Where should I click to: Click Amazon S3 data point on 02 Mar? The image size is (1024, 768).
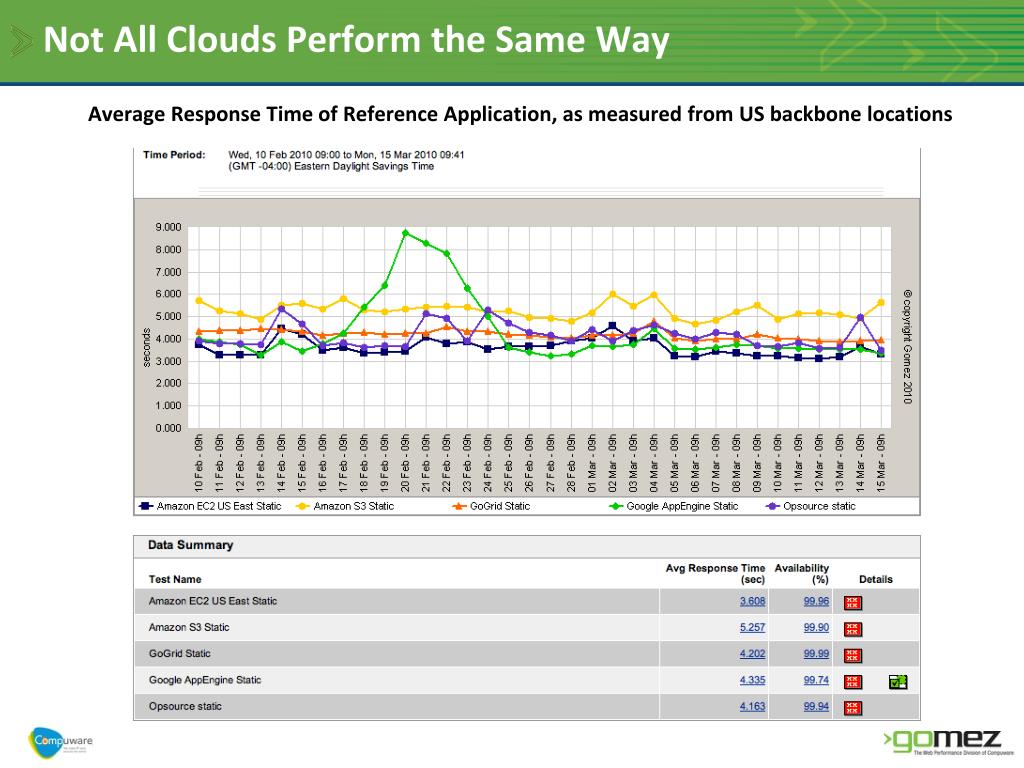pos(613,295)
